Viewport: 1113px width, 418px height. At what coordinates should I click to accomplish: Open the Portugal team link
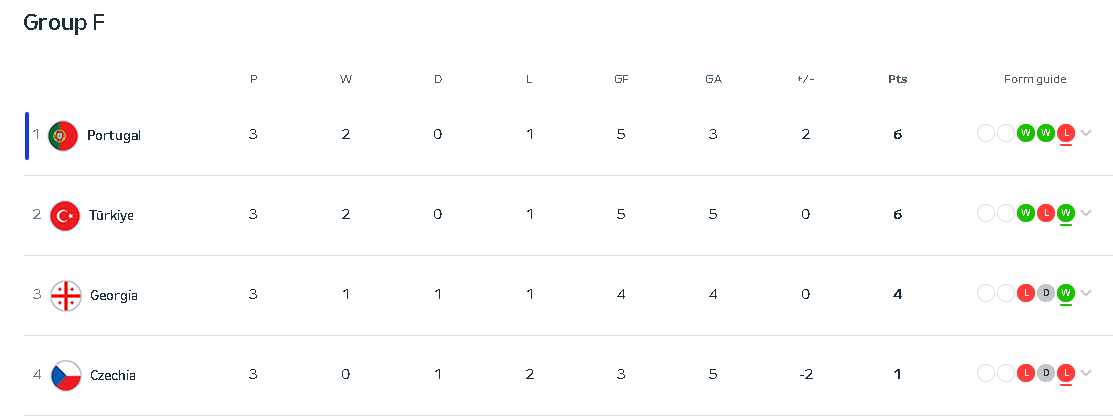(x=114, y=136)
